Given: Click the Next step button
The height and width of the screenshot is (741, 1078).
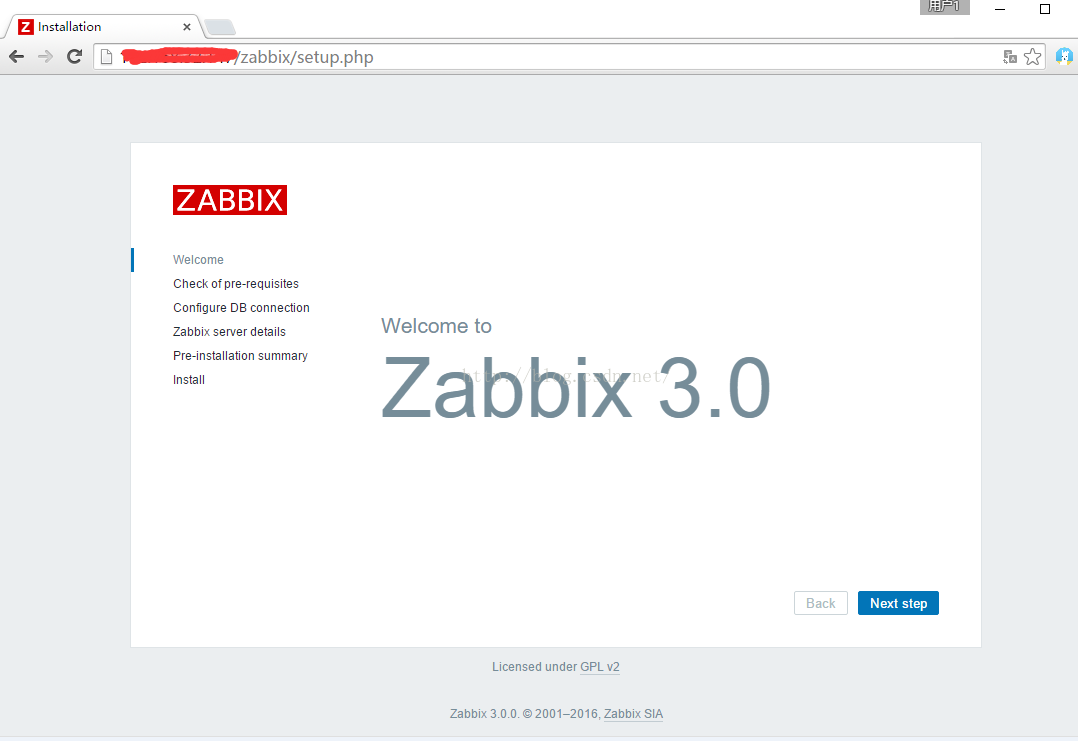Looking at the screenshot, I should [898, 603].
